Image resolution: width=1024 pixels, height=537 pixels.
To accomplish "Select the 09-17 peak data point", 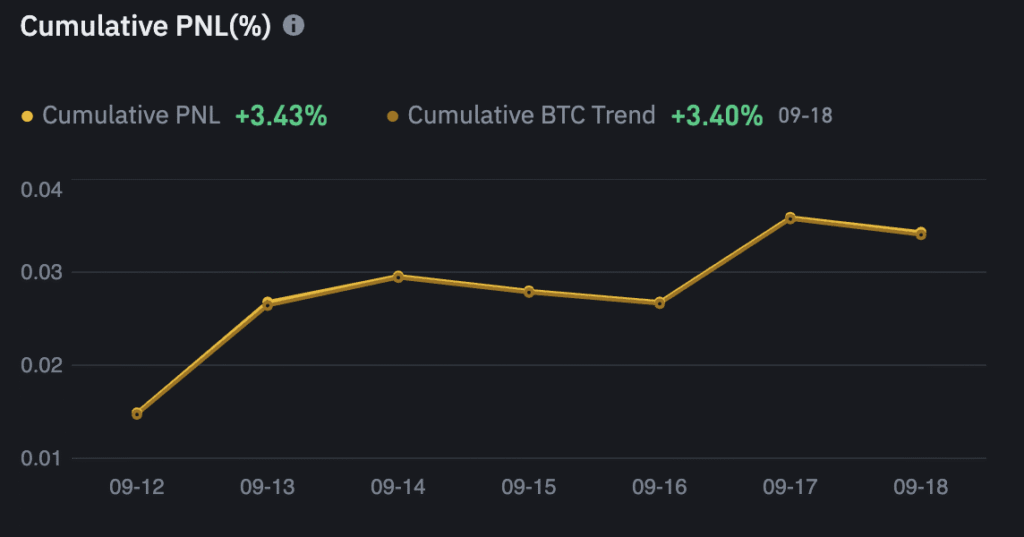I will pos(790,218).
